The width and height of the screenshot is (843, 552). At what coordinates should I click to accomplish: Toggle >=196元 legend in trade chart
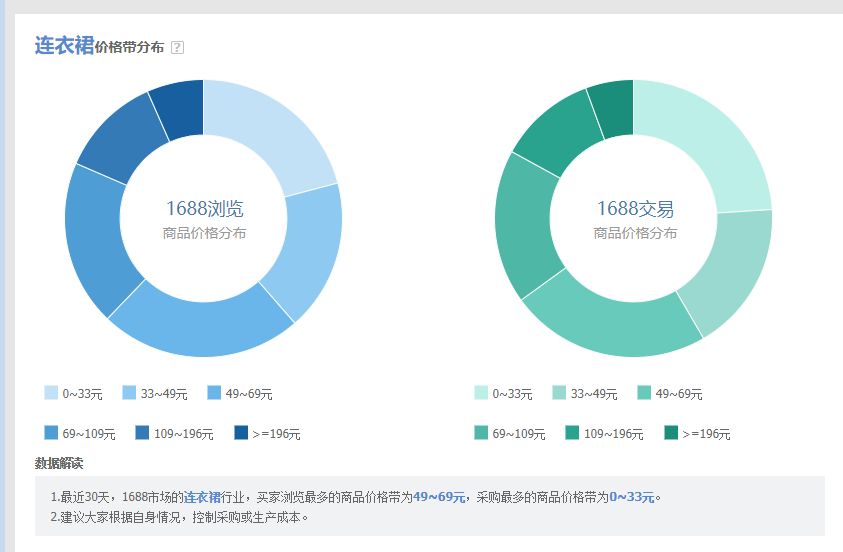click(697, 433)
